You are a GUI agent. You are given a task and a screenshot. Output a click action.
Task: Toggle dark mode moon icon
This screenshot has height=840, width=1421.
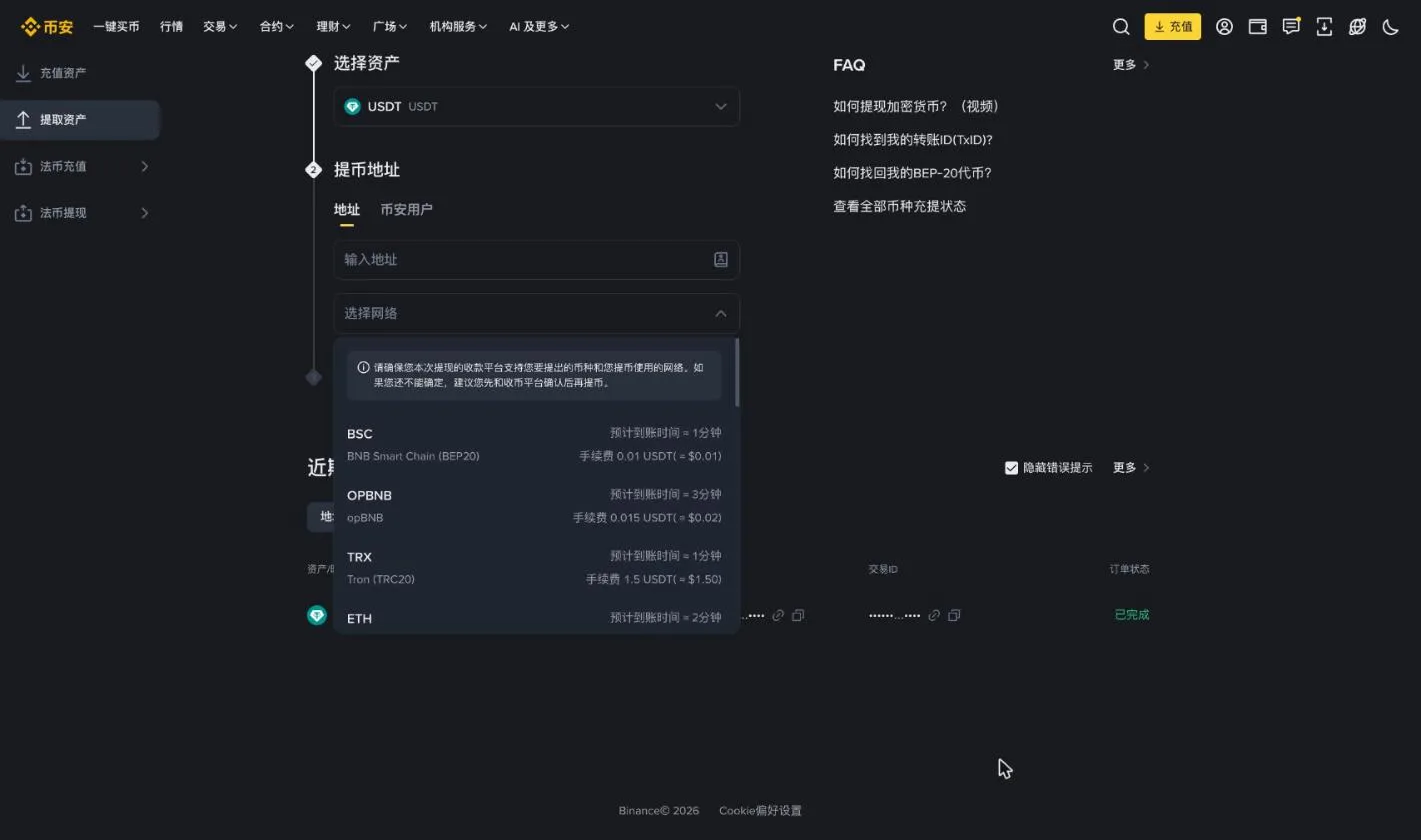pos(1390,27)
